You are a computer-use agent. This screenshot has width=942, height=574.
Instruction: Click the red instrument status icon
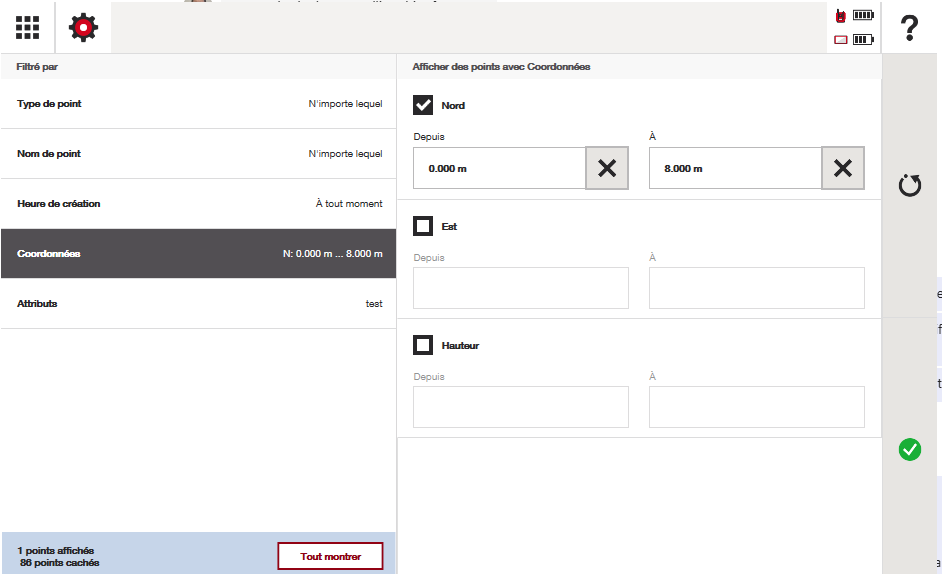point(840,16)
